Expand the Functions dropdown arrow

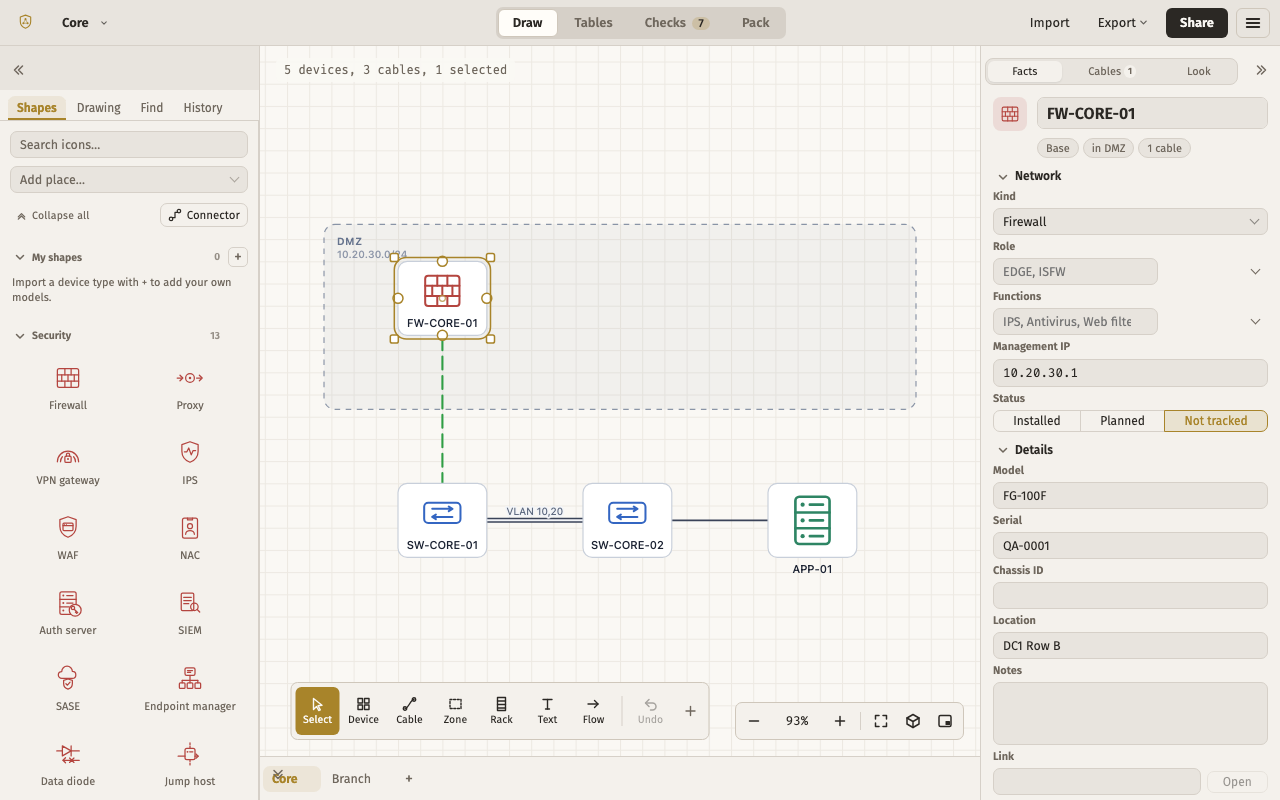(1256, 322)
